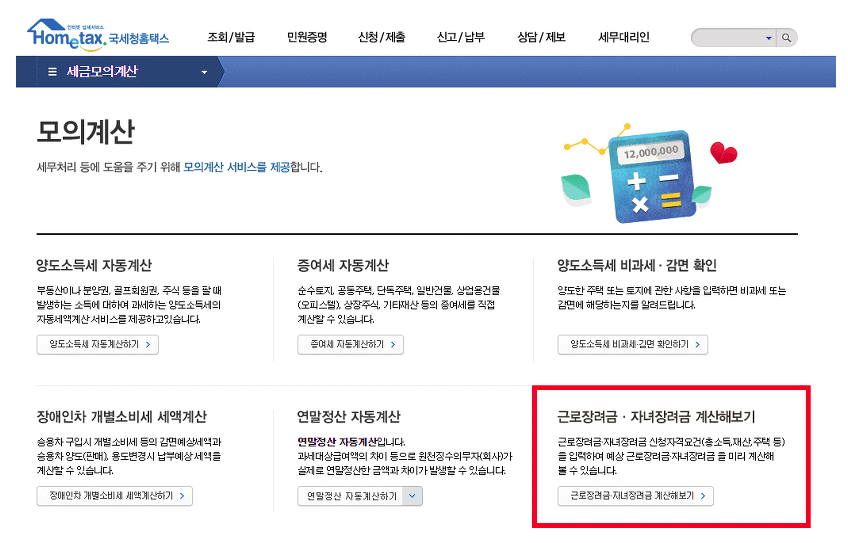Viewport: 848px width, 543px height.
Task: Click the 증여세 자동계산하기 button
Action: click(350, 345)
